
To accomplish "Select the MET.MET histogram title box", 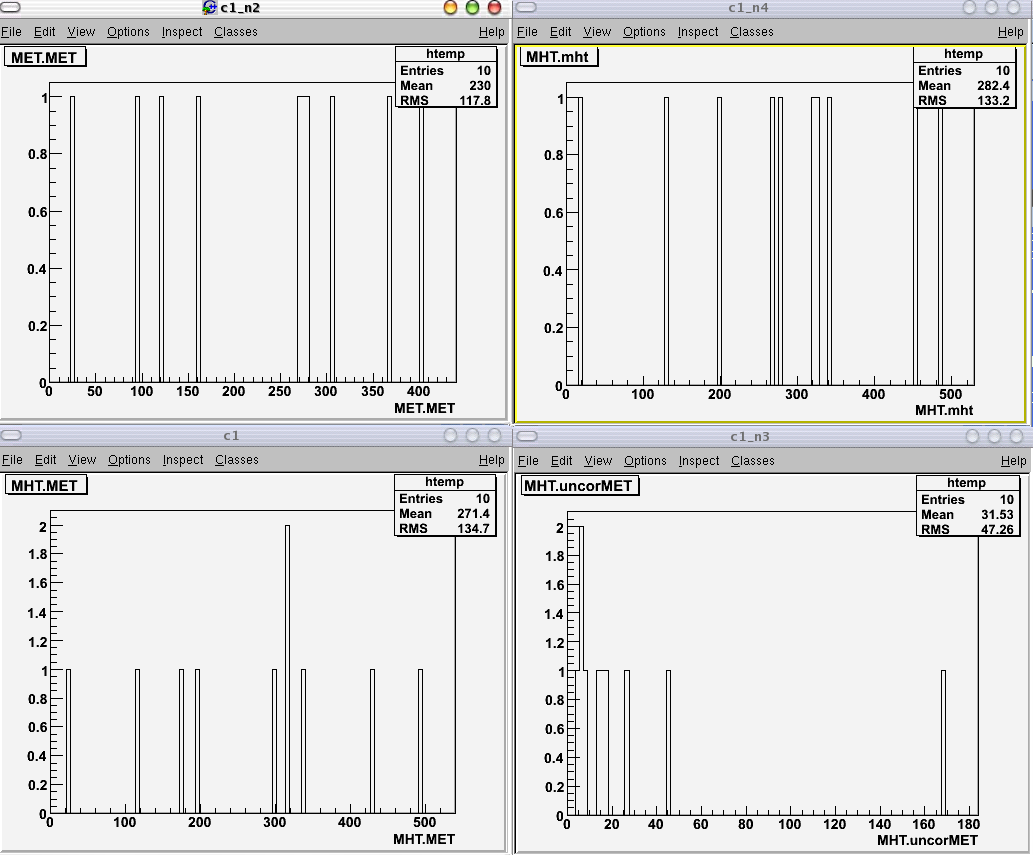I will [45, 58].
